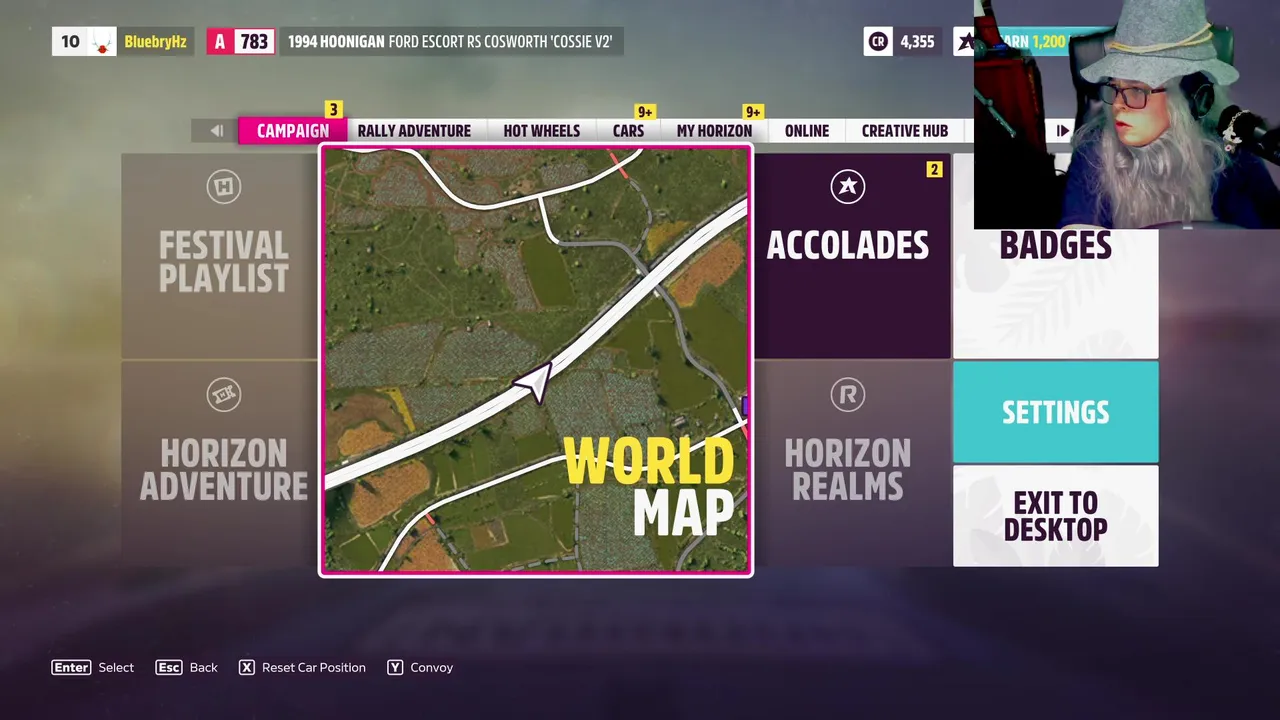Open the World Map tile

[x=536, y=361]
